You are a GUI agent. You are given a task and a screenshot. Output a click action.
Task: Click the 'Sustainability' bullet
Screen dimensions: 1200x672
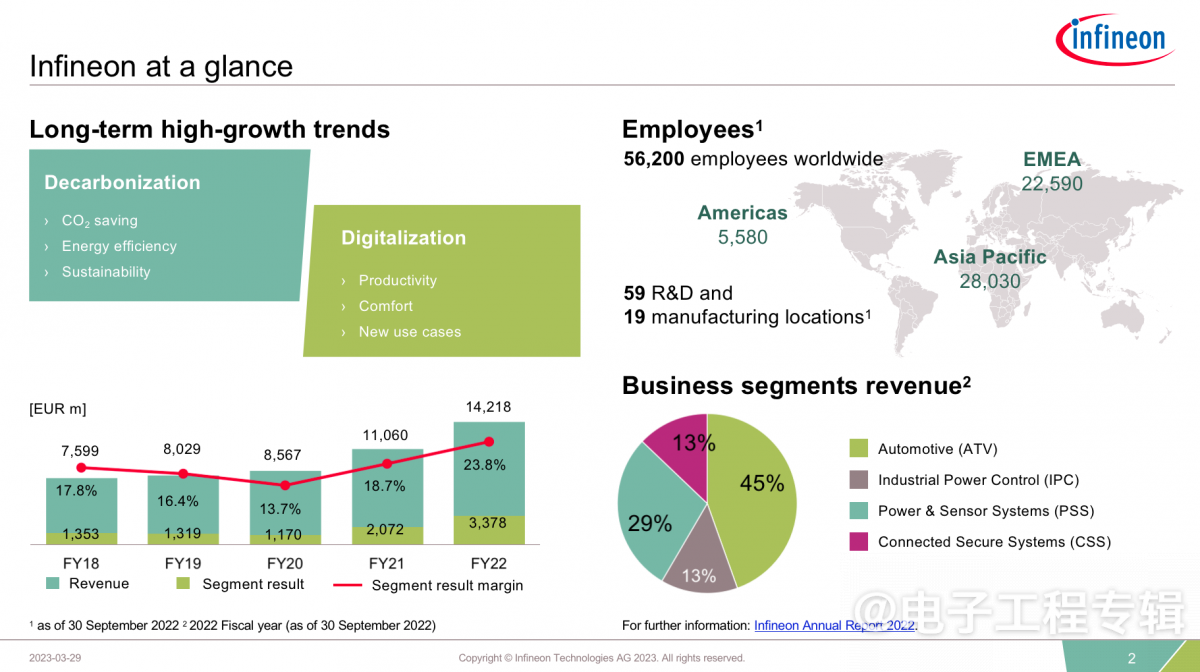(x=106, y=272)
